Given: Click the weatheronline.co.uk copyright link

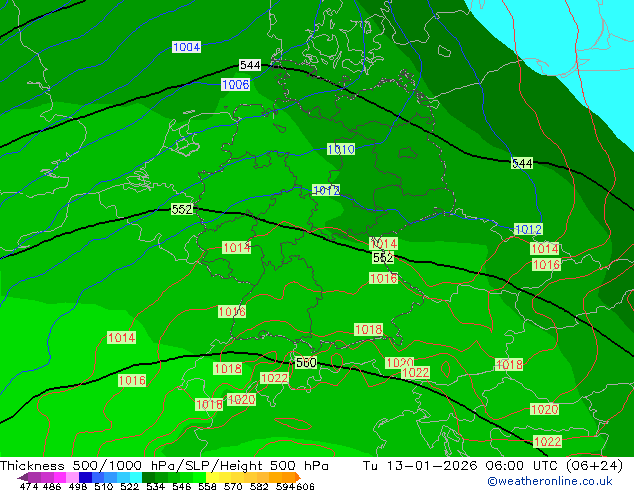Looking at the screenshot, I should click(x=550, y=481).
